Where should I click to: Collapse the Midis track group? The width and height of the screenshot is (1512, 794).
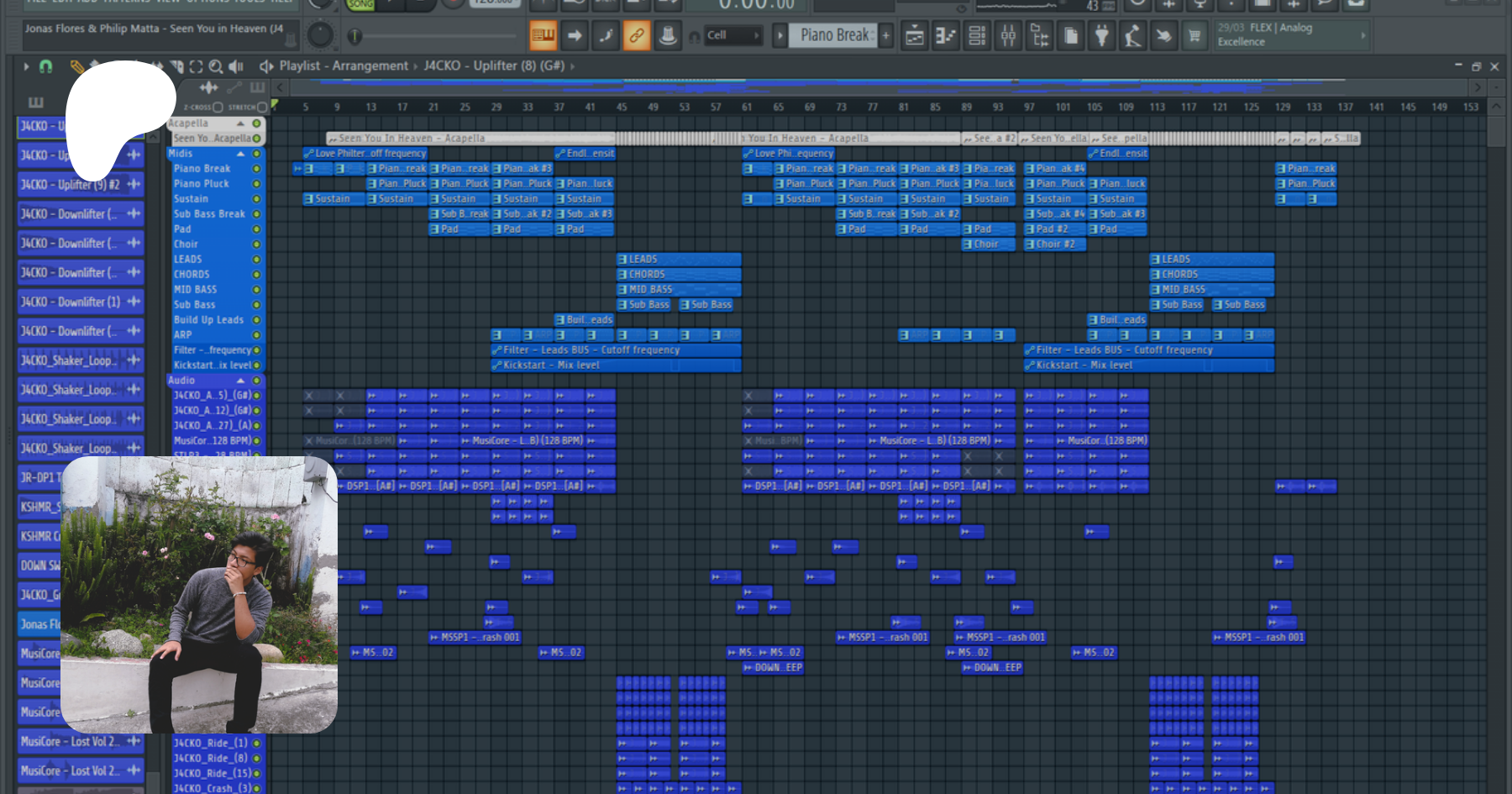(x=240, y=154)
